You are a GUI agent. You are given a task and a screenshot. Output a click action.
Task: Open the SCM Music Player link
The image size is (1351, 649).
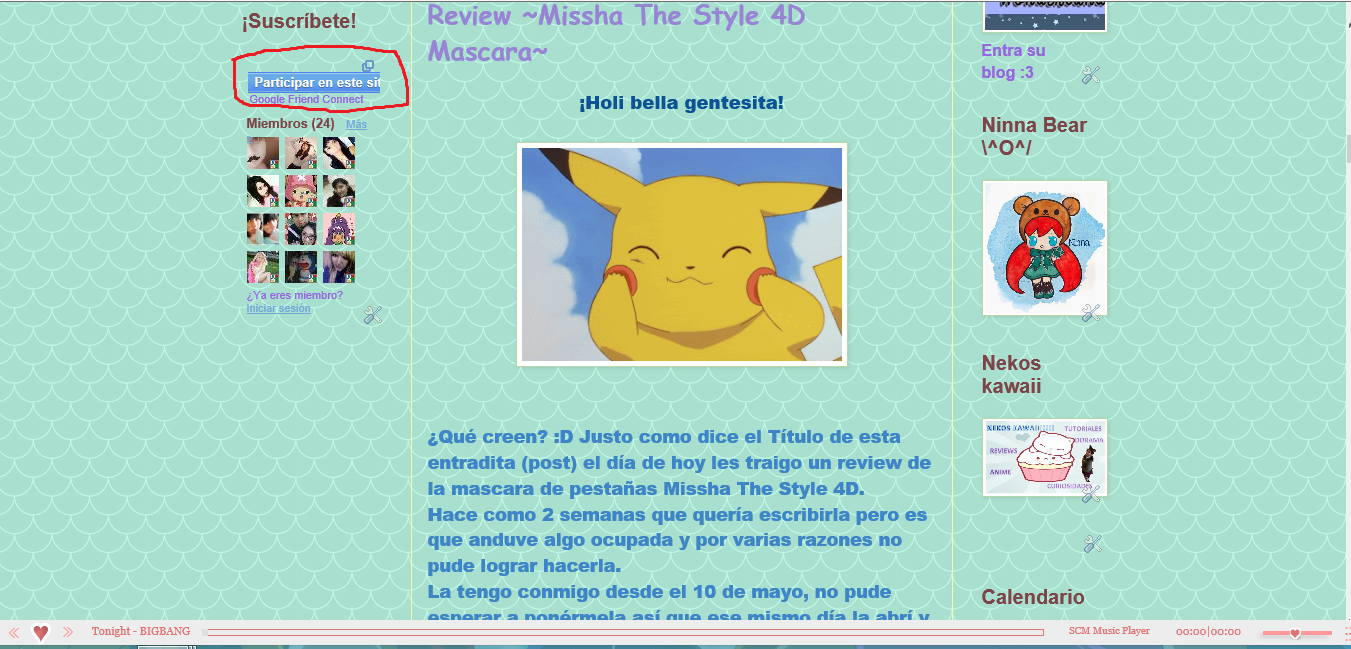pos(1109,631)
